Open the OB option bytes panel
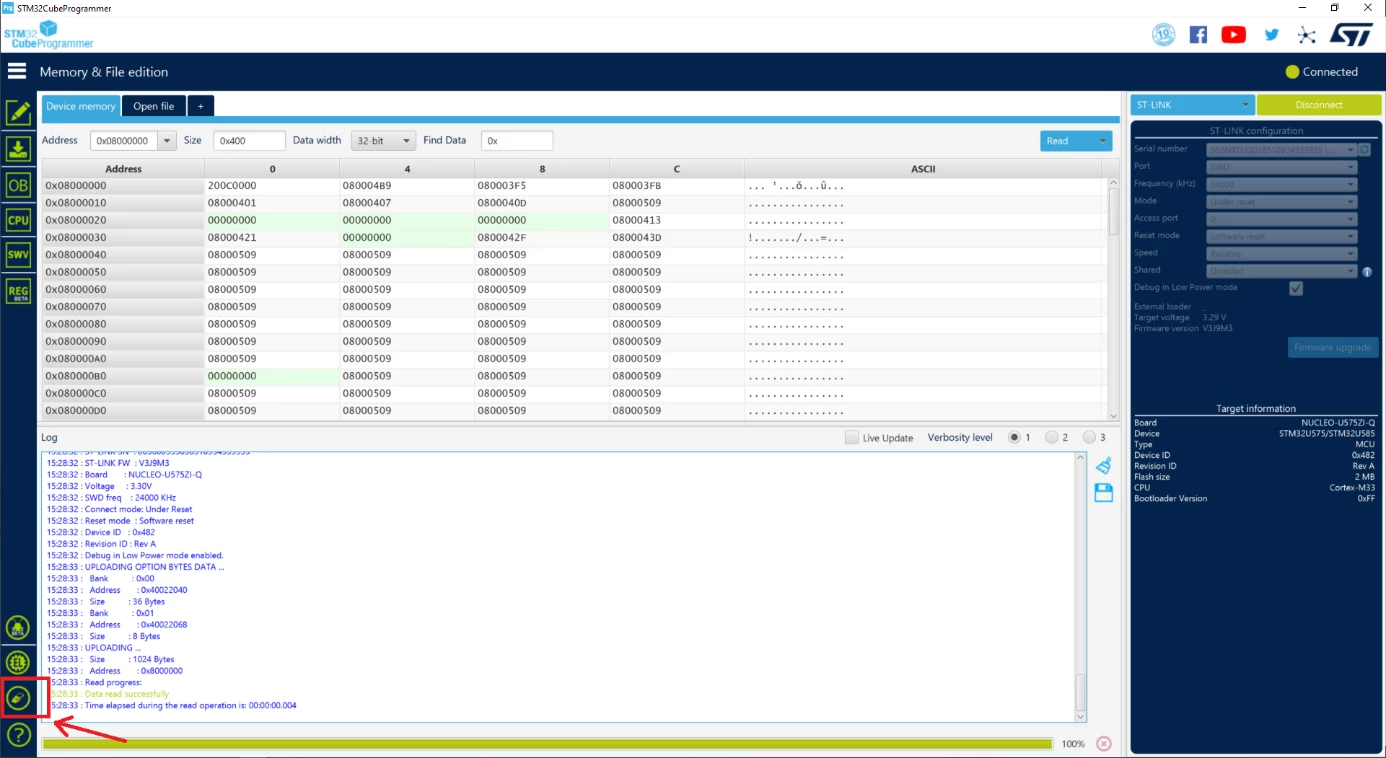This screenshot has width=1386, height=758. click(18, 185)
